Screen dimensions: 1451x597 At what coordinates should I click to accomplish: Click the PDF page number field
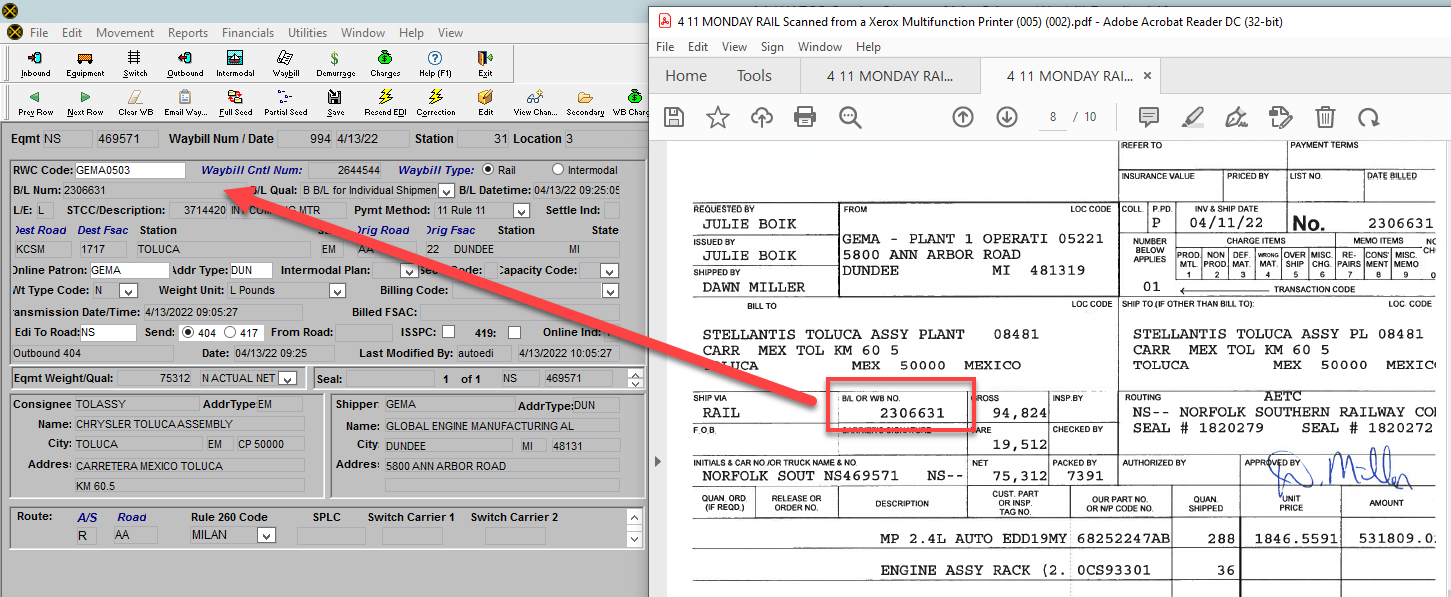1053,118
